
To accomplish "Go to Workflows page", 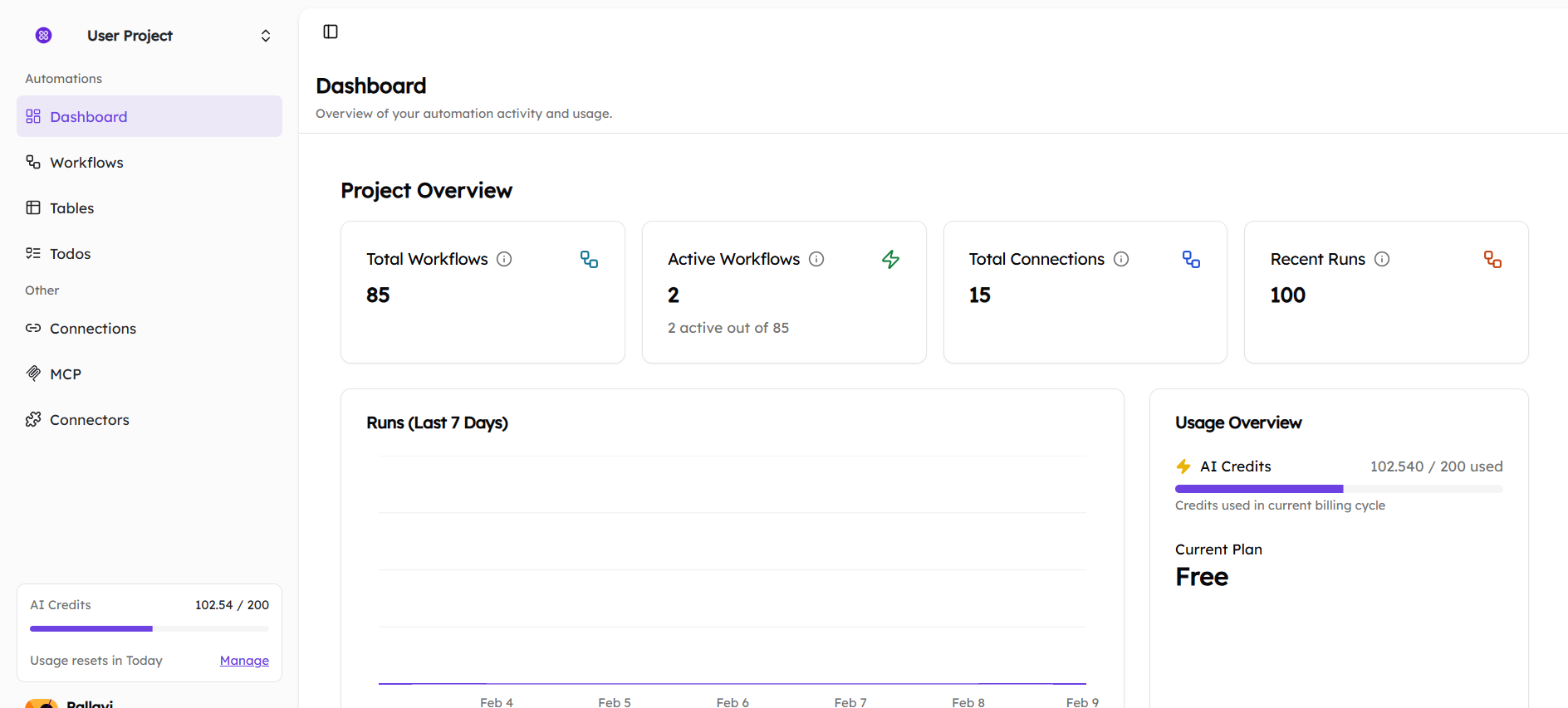I will (x=86, y=163).
